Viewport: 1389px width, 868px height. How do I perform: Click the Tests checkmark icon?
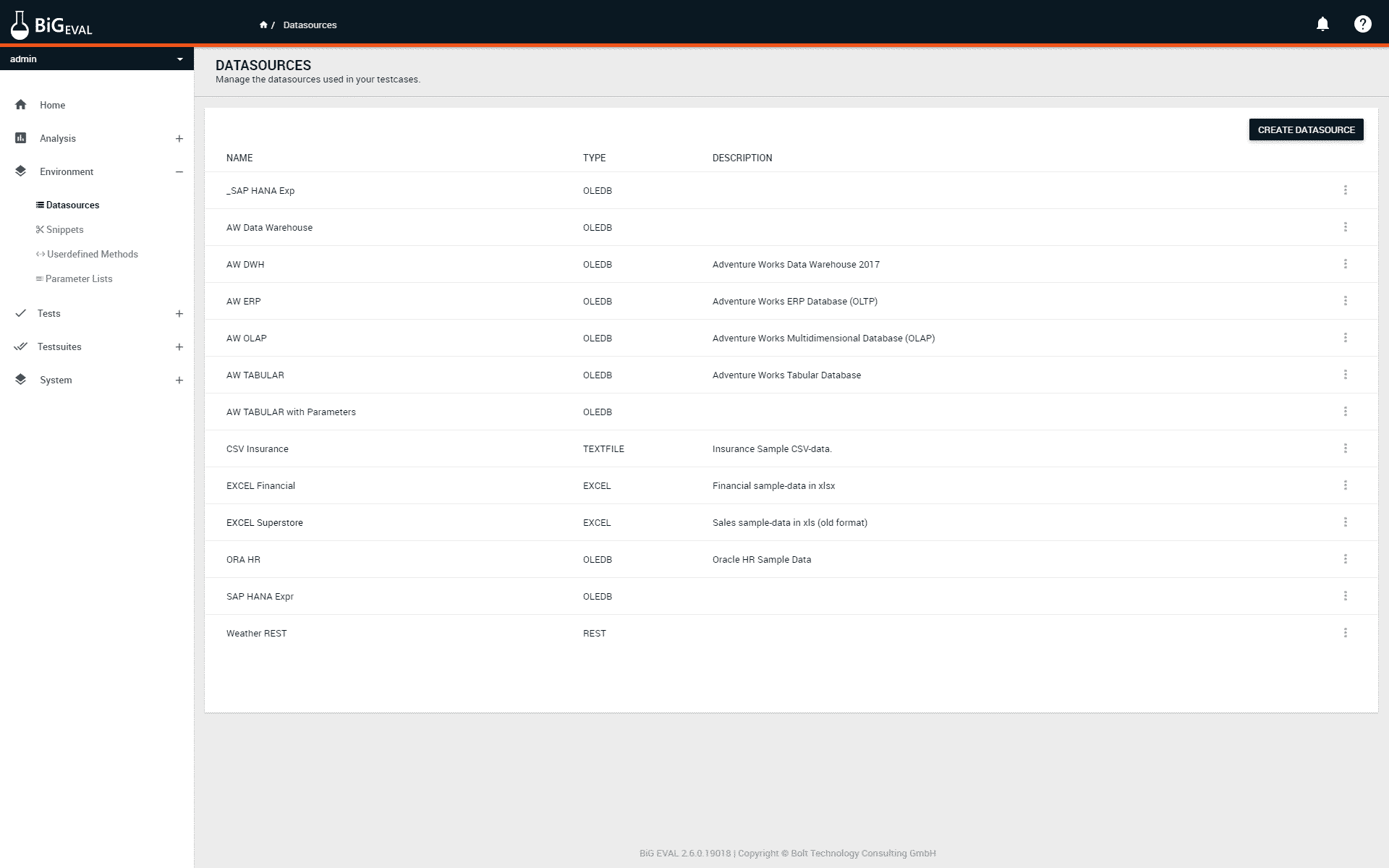pos(20,313)
